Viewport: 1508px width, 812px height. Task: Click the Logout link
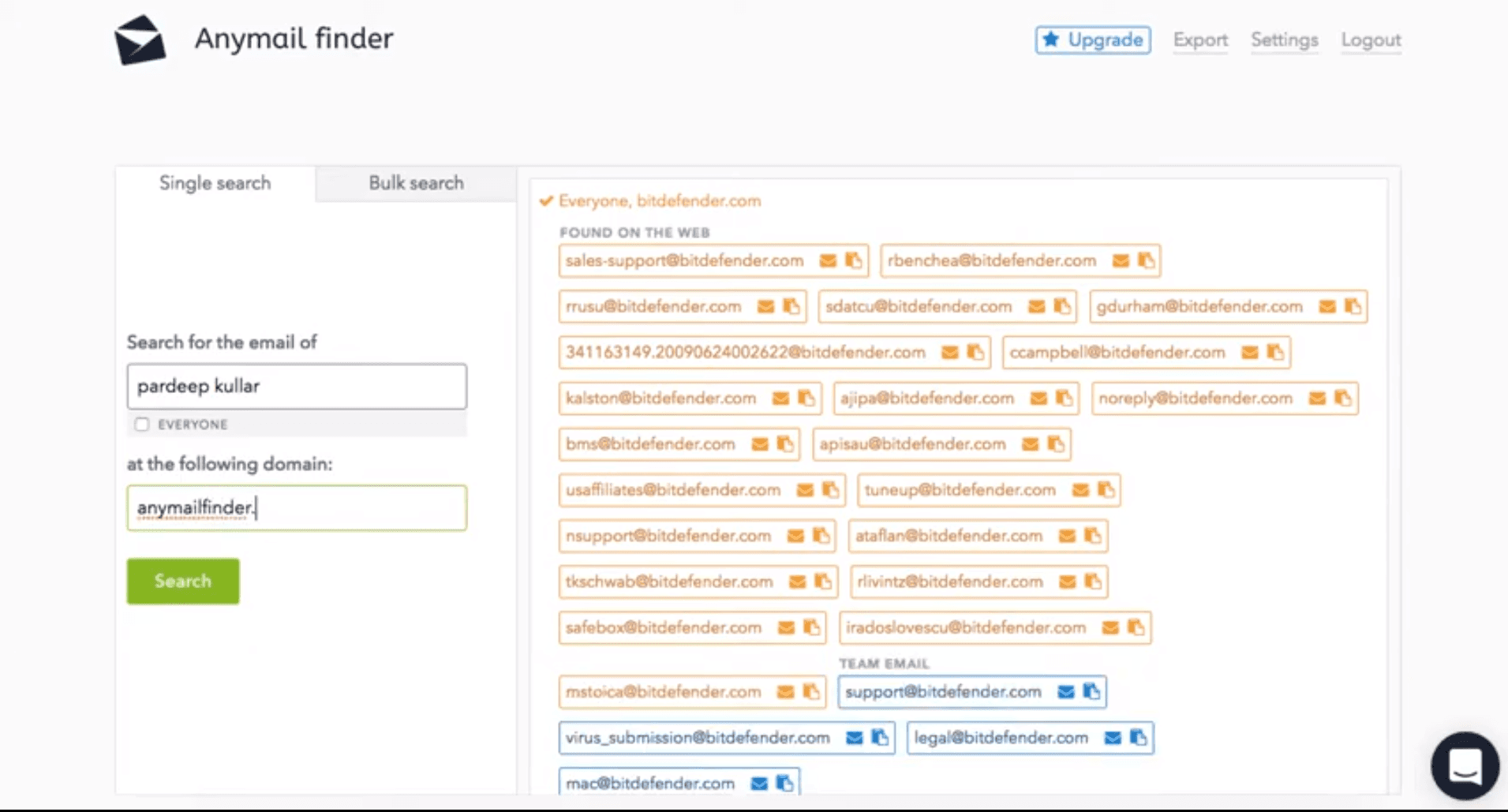(x=1371, y=39)
